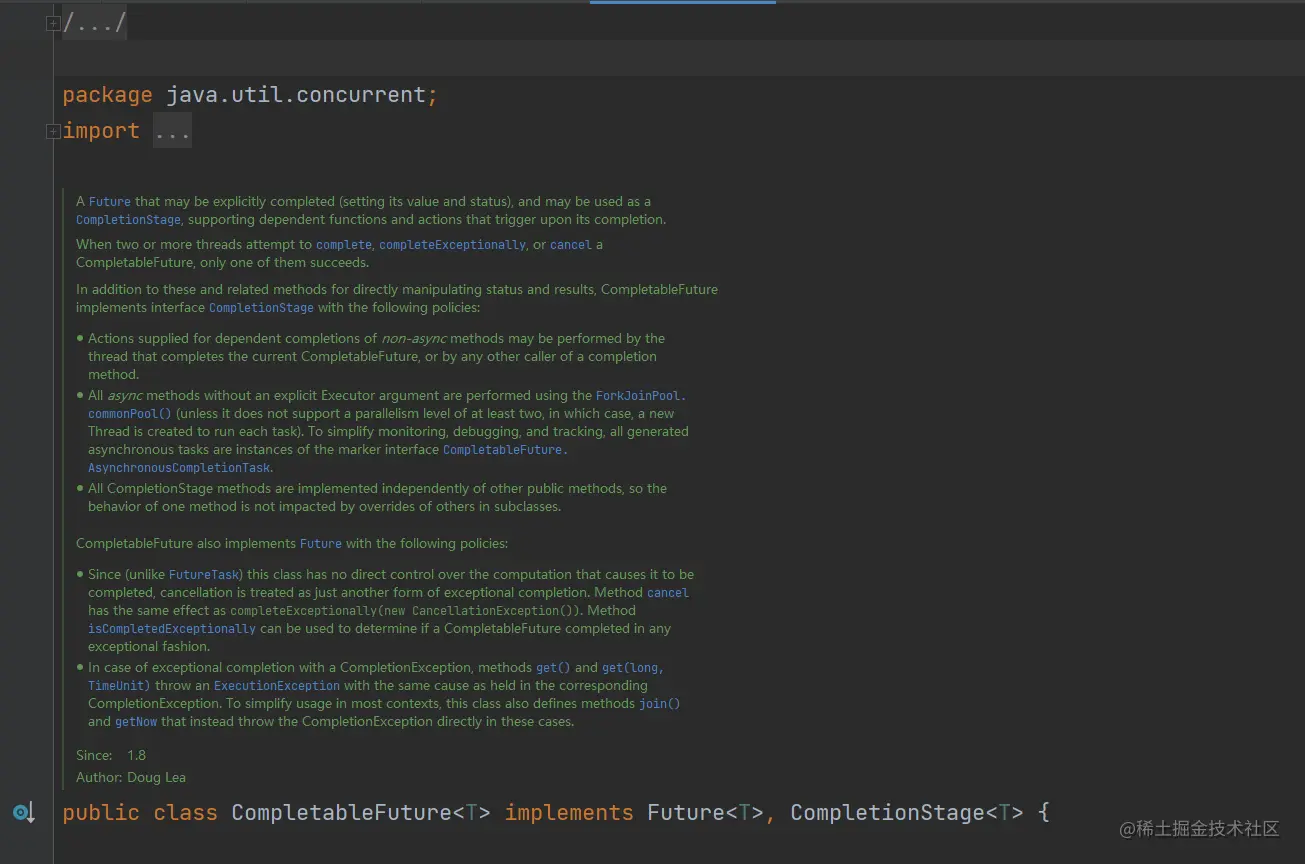Click the CompletableFuture<T> class name
The image size is (1305, 864).
[x=361, y=813]
